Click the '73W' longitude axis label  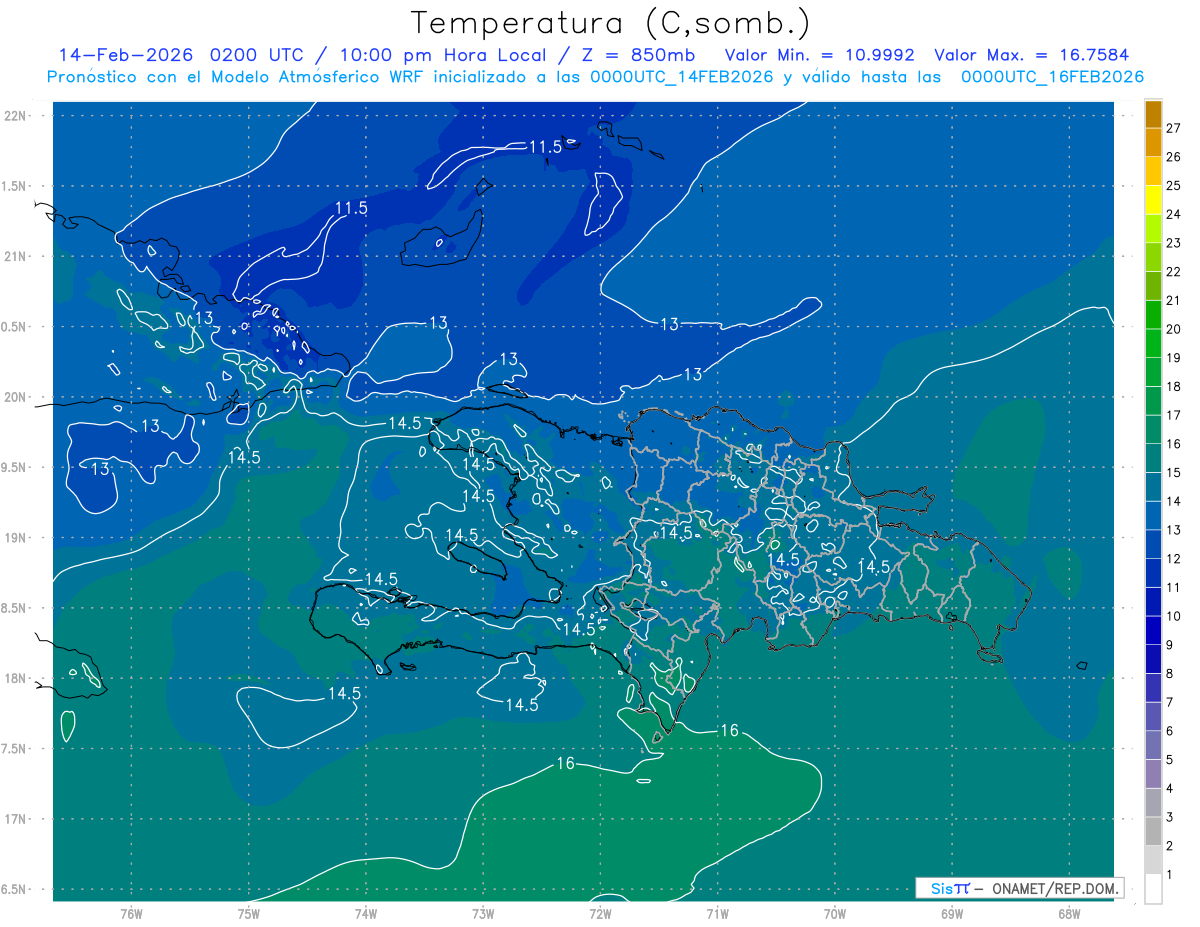[x=483, y=913]
